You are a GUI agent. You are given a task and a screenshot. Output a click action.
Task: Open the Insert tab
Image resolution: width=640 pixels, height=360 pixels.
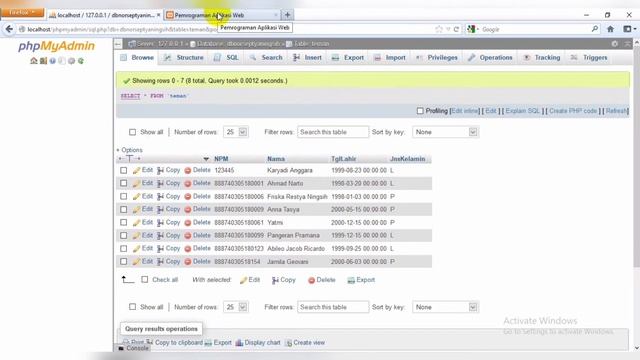point(307,58)
